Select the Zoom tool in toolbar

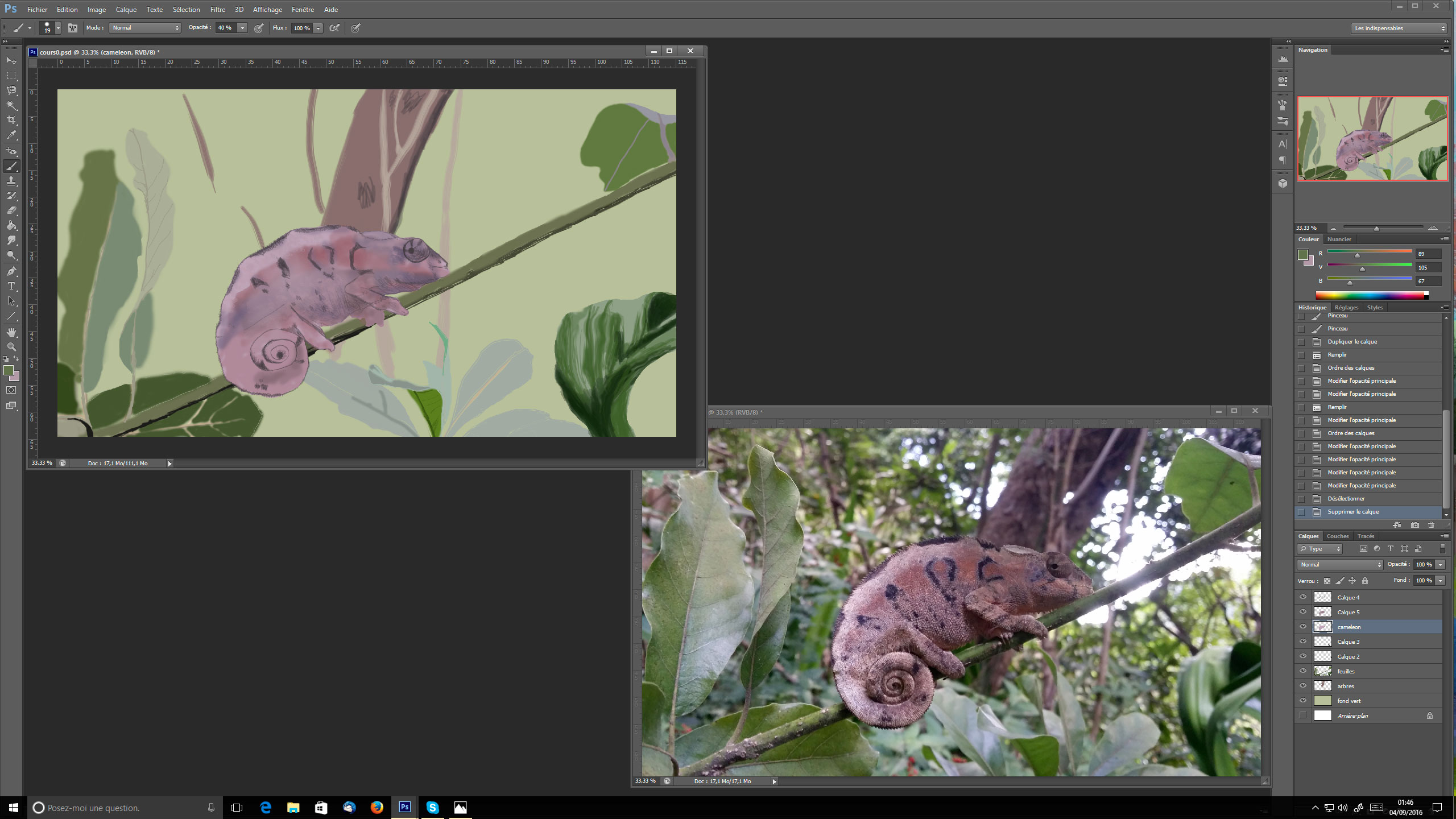[11, 346]
